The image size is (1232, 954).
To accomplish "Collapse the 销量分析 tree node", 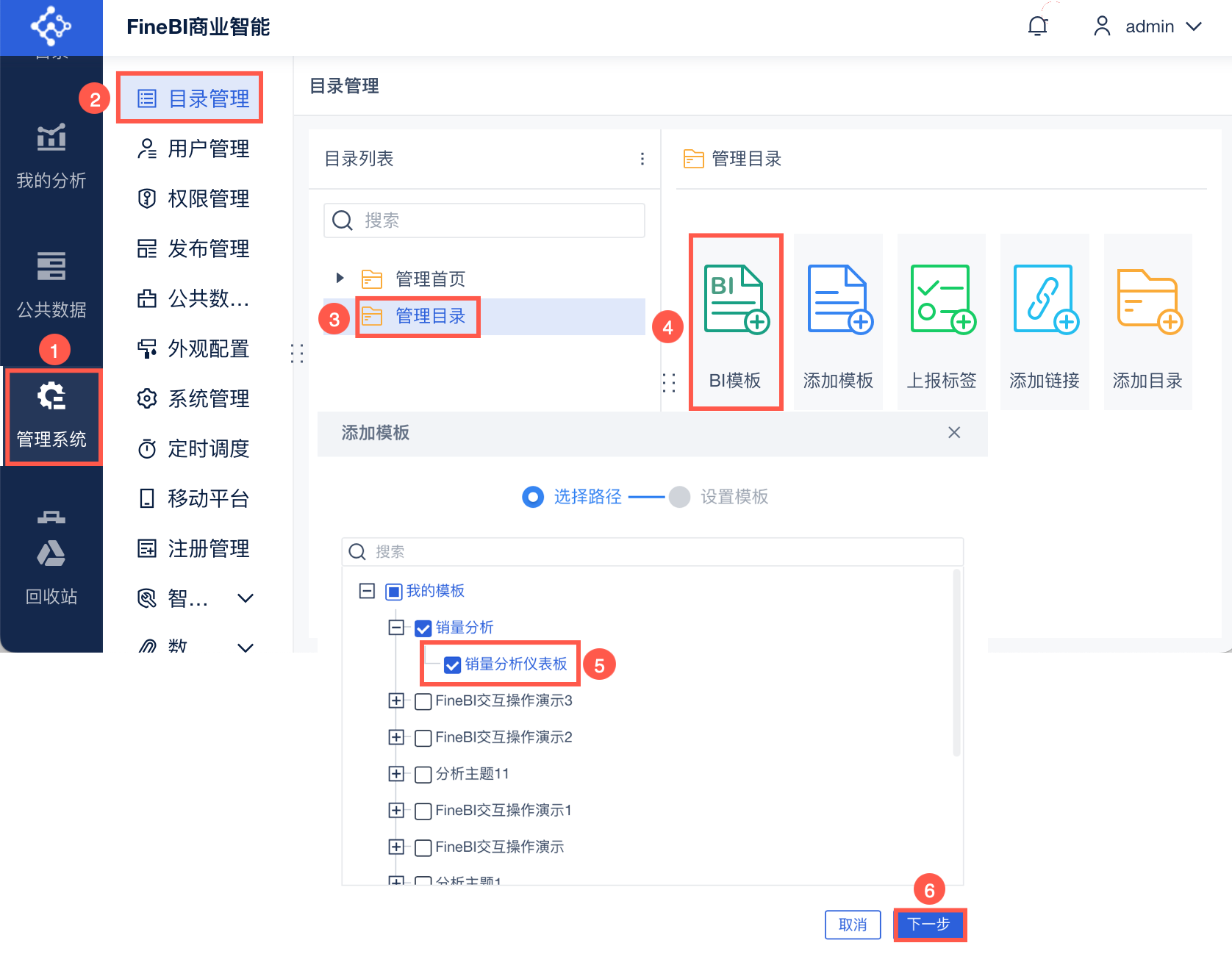I will click(x=396, y=628).
